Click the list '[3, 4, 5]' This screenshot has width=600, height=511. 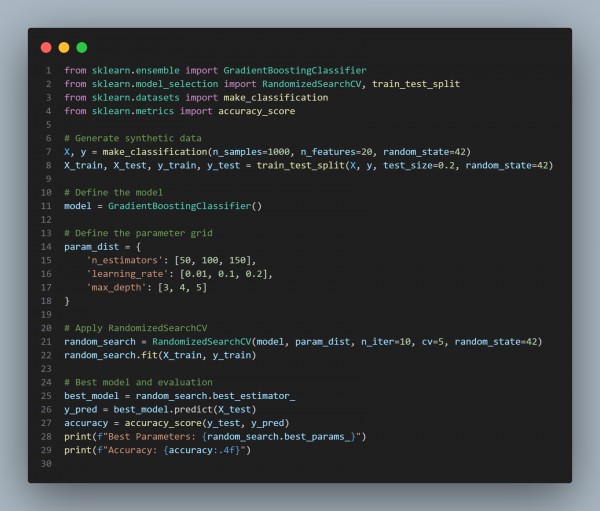182,287
